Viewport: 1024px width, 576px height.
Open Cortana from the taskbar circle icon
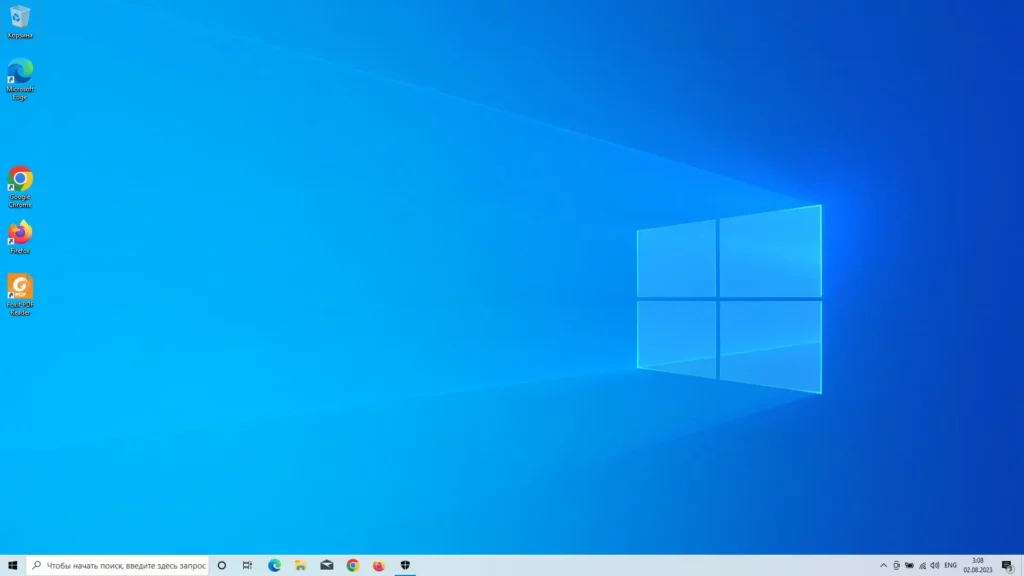point(222,565)
